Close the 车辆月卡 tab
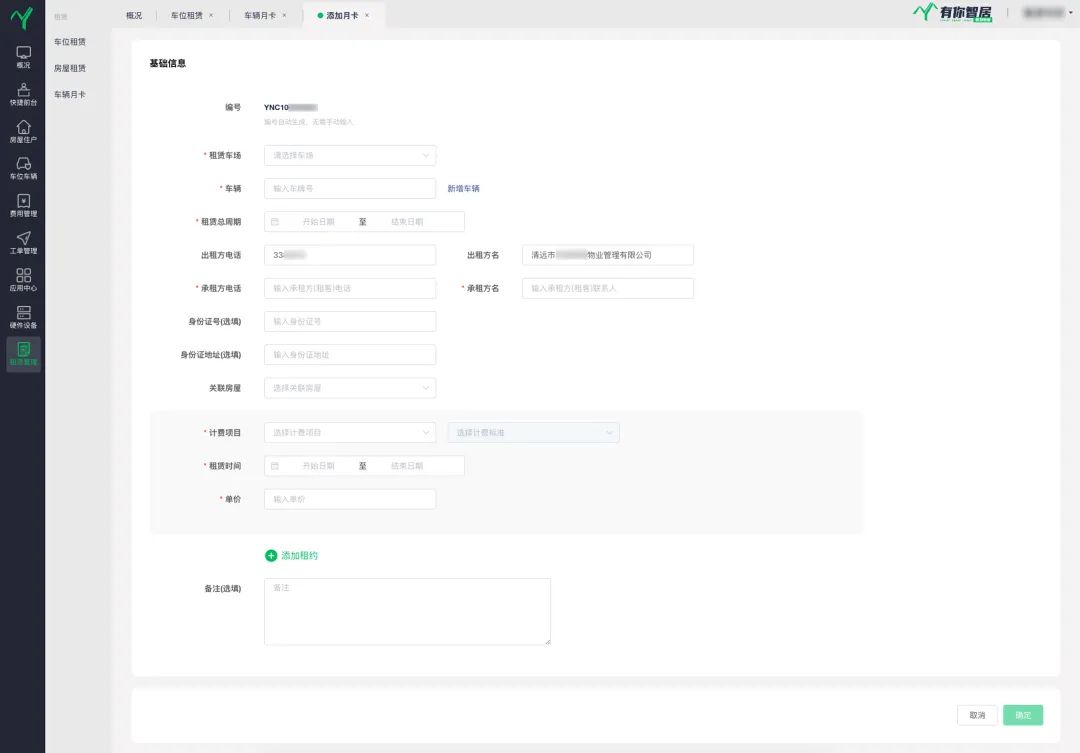Image resolution: width=1080 pixels, height=753 pixels. 284,15
